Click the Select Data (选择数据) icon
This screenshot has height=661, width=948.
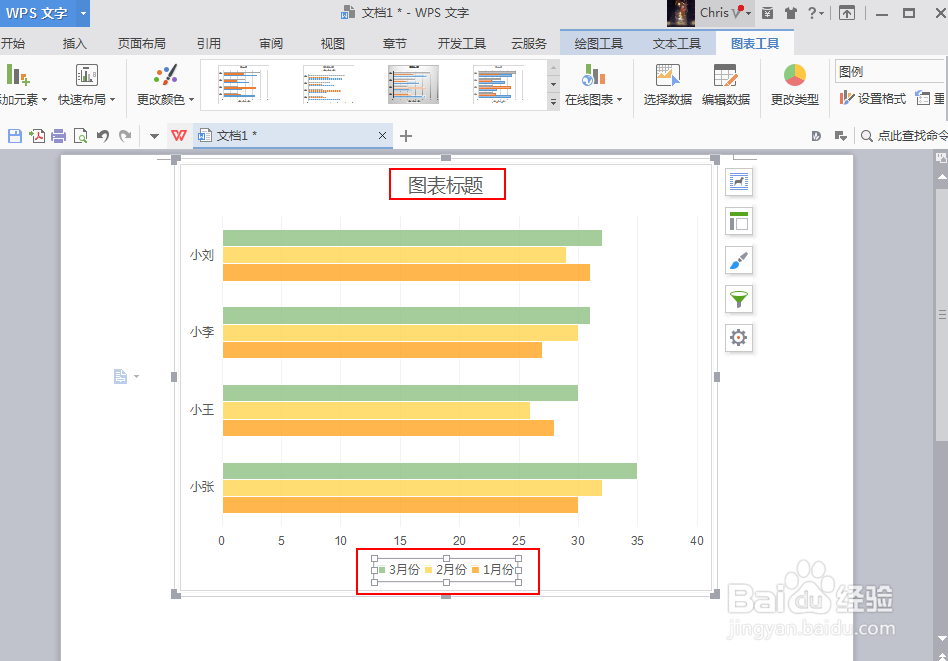[667, 85]
